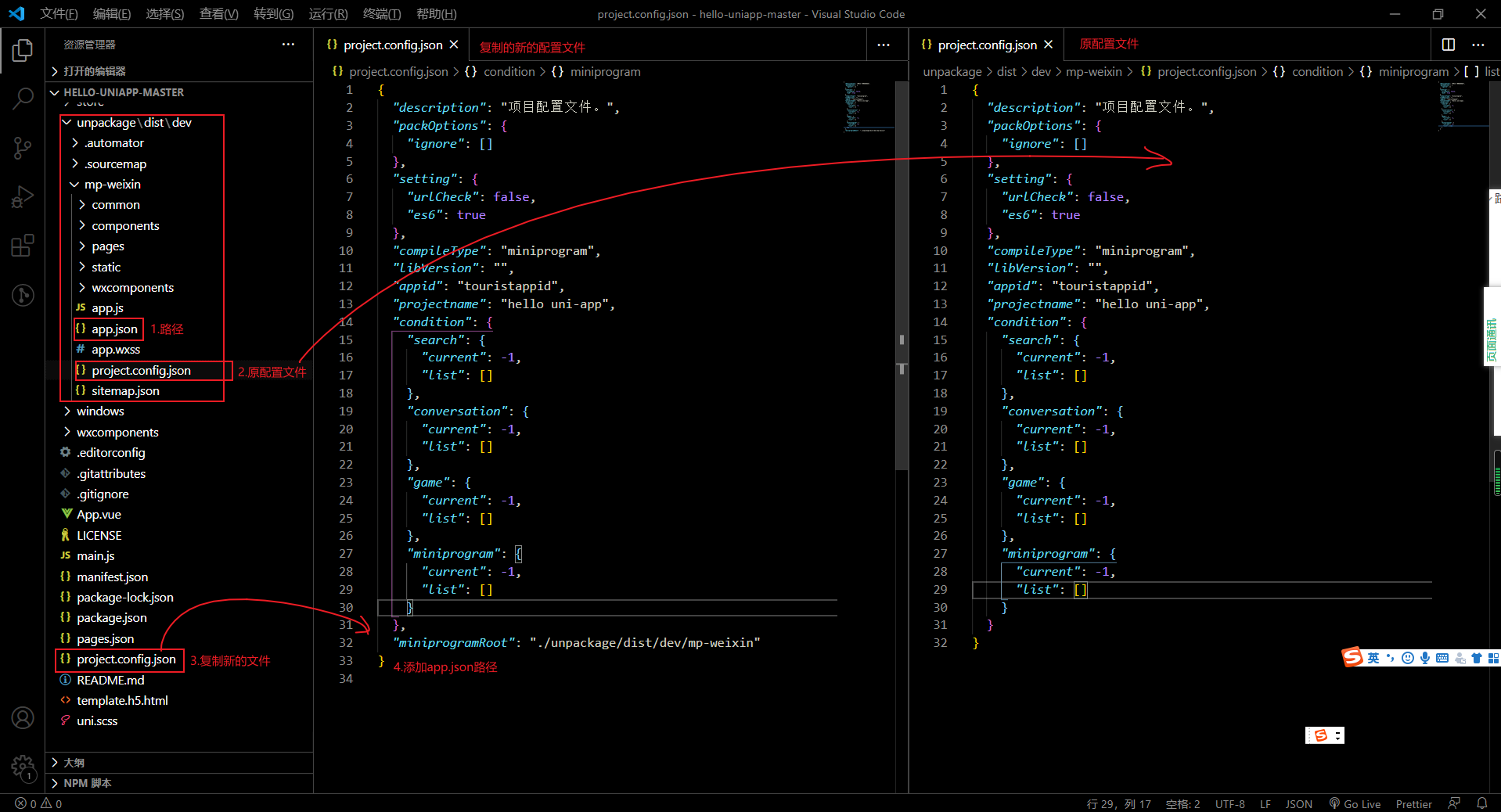The width and height of the screenshot is (1501, 812).
Task: Click the left editor minimap
Action: 867,106
